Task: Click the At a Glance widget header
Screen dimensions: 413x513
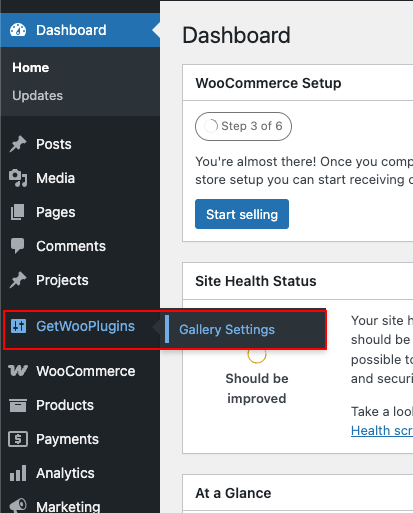Action: pos(233,493)
